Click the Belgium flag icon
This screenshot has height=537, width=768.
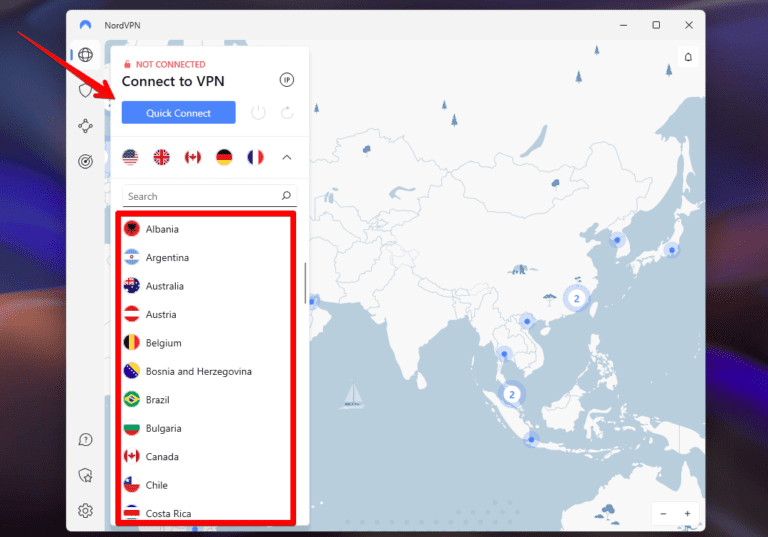pyautogui.click(x=131, y=342)
